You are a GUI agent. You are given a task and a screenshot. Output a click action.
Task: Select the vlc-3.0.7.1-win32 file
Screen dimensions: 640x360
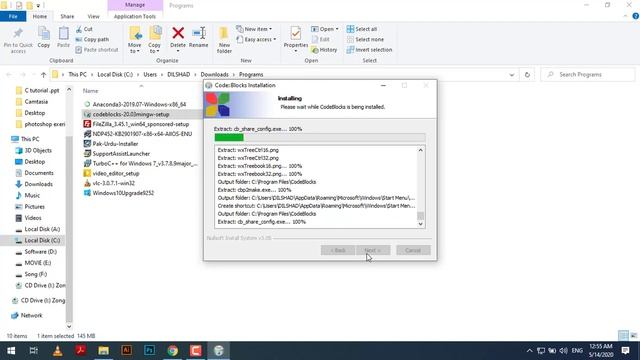point(113,183)
